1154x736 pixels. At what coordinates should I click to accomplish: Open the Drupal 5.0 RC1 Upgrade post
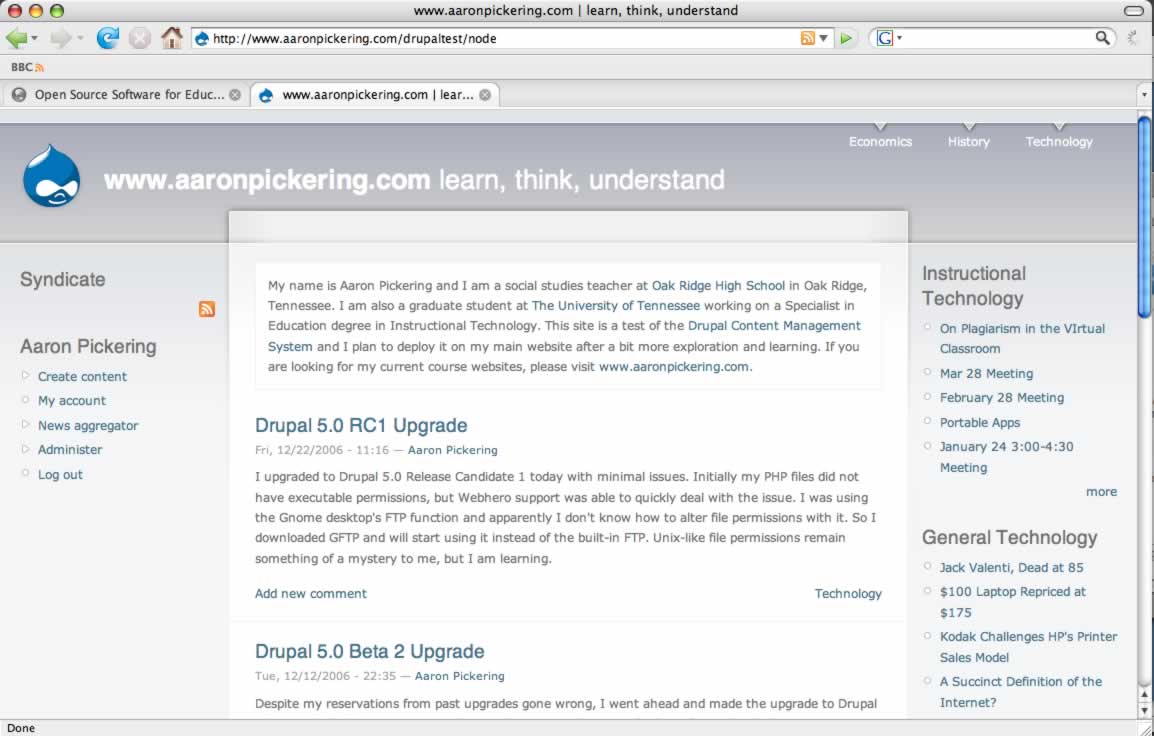point(361,425)
